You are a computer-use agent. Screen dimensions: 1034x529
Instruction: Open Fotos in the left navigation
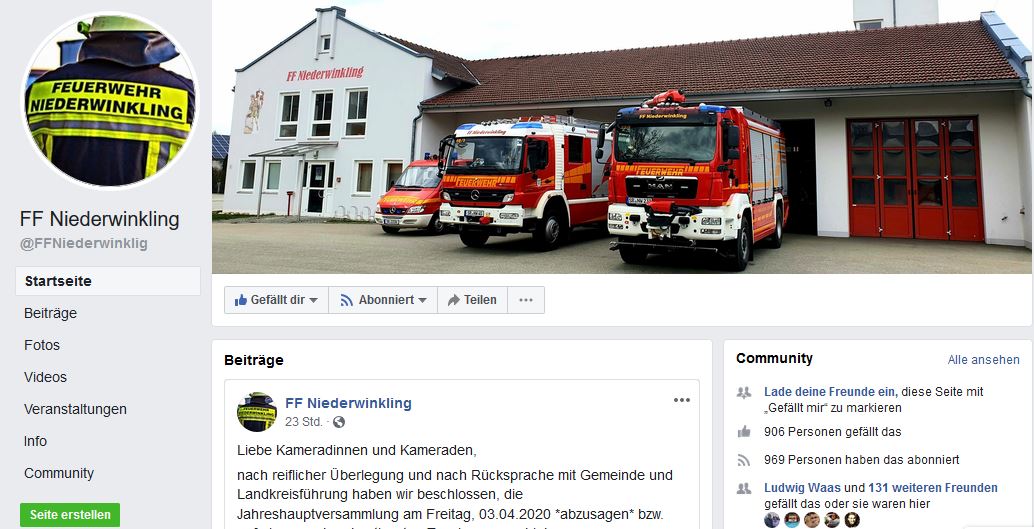42,345
